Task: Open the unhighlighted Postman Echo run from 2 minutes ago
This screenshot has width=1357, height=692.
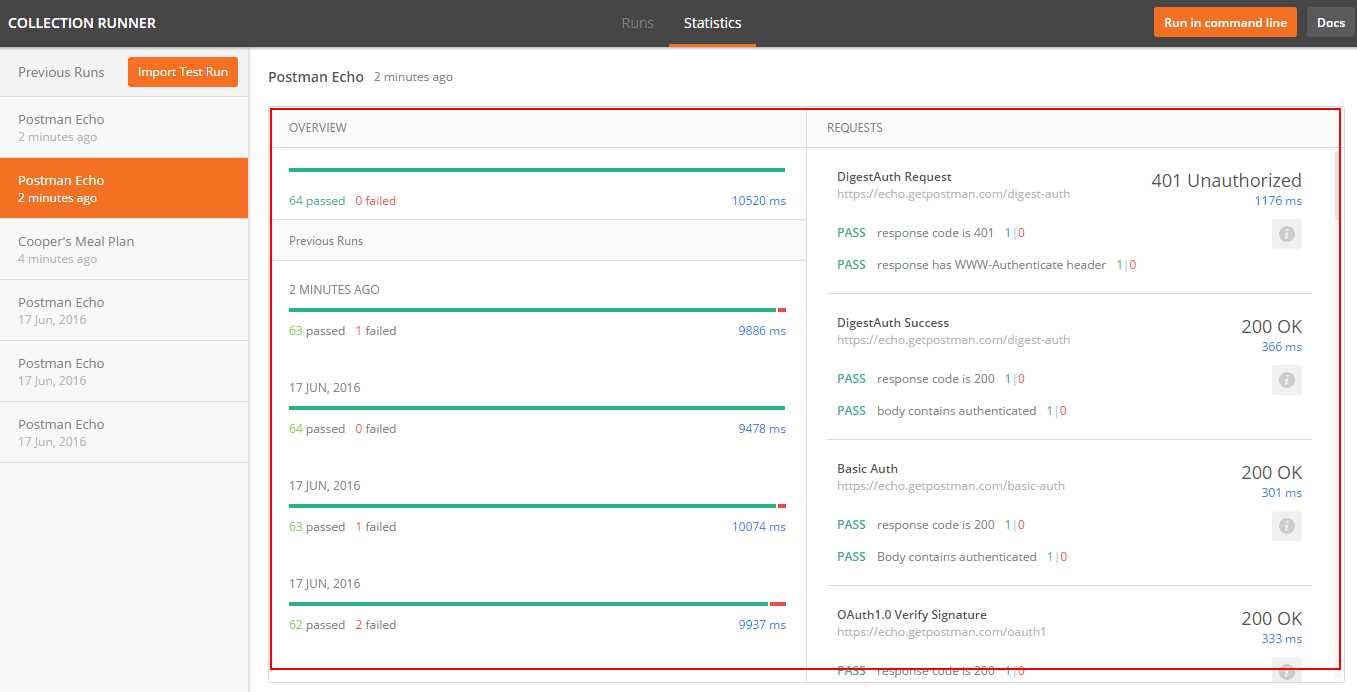Action: [124, 127]
